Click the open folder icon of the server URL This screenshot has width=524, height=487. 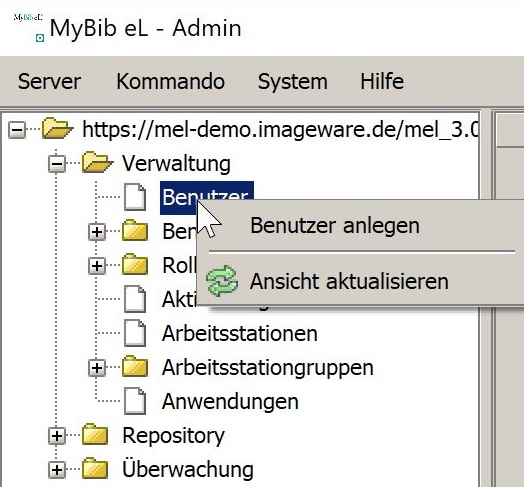[x=57, y=129]
